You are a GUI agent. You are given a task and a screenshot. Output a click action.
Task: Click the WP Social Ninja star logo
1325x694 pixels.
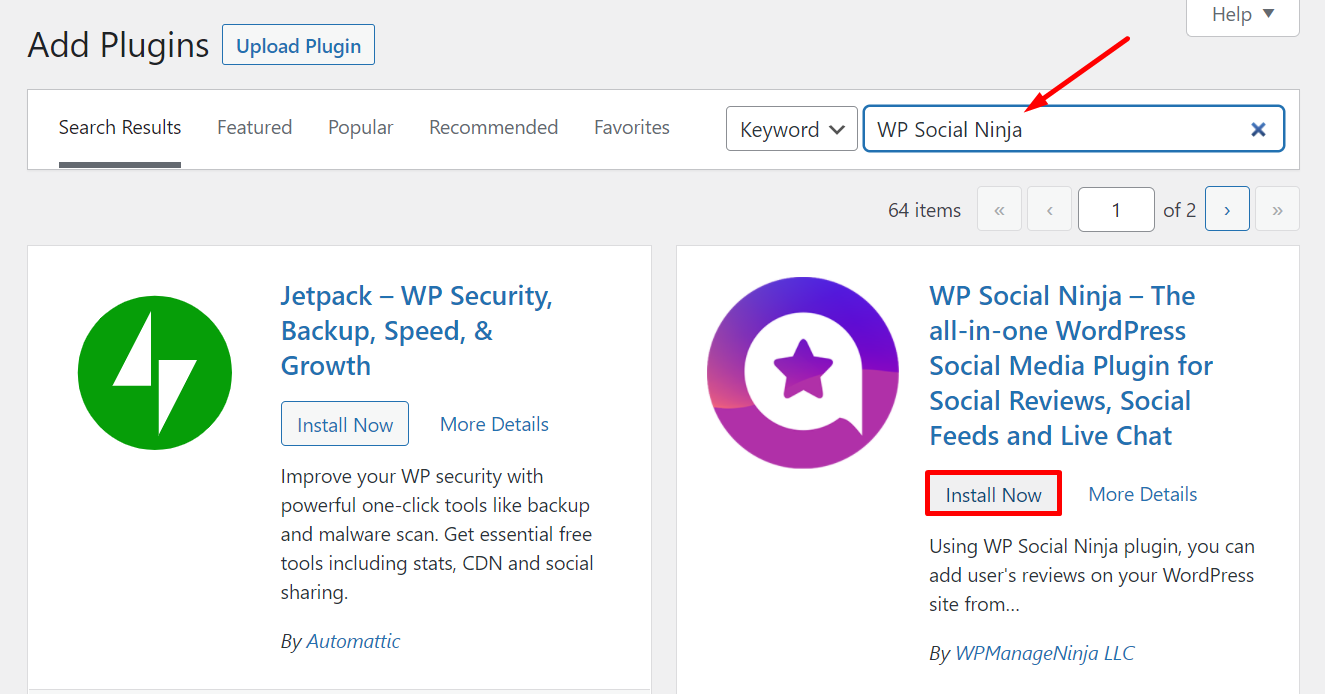coord(803,373)
